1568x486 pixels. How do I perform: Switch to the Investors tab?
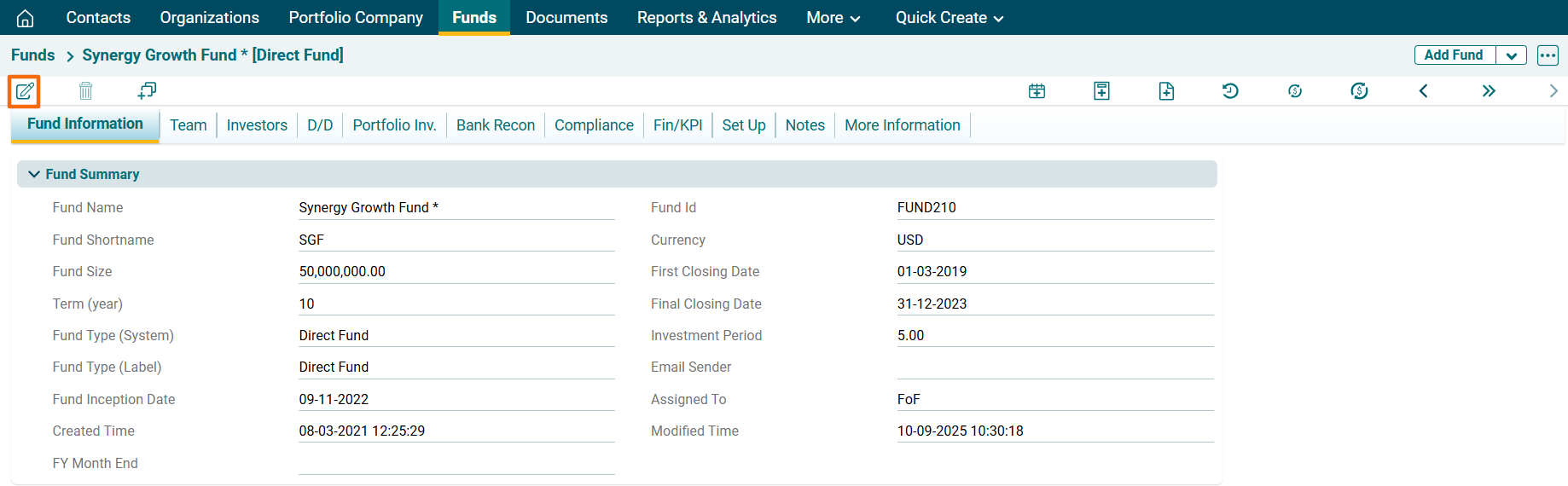[x=257, y=125]
